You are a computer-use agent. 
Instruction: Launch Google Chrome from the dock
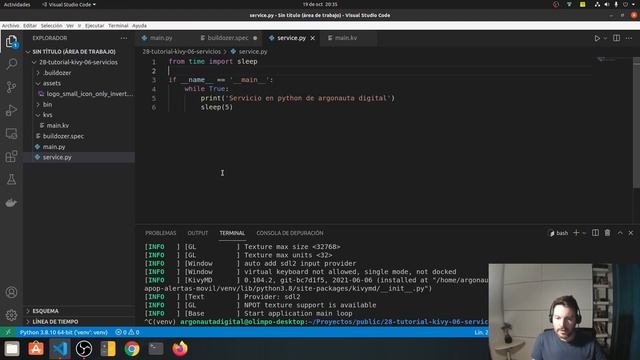coord(132,349)
